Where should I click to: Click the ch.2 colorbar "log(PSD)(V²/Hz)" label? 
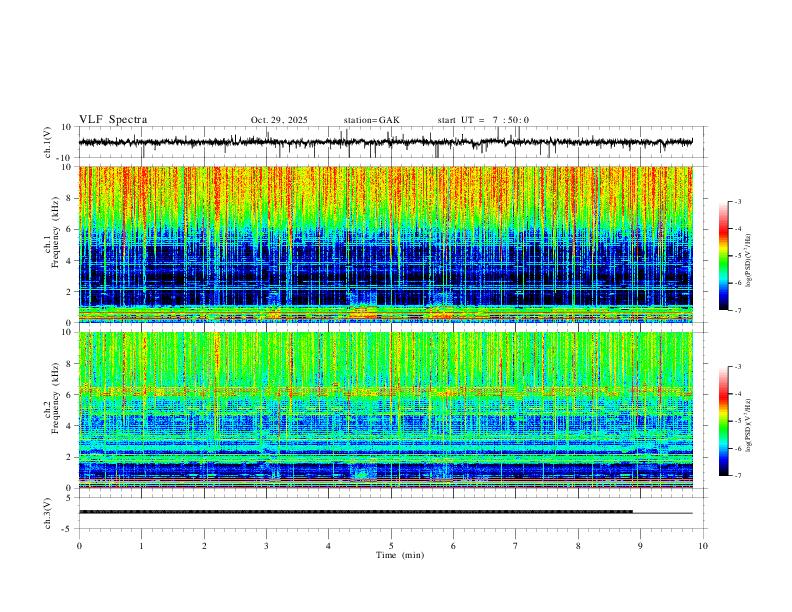[748, 425]
